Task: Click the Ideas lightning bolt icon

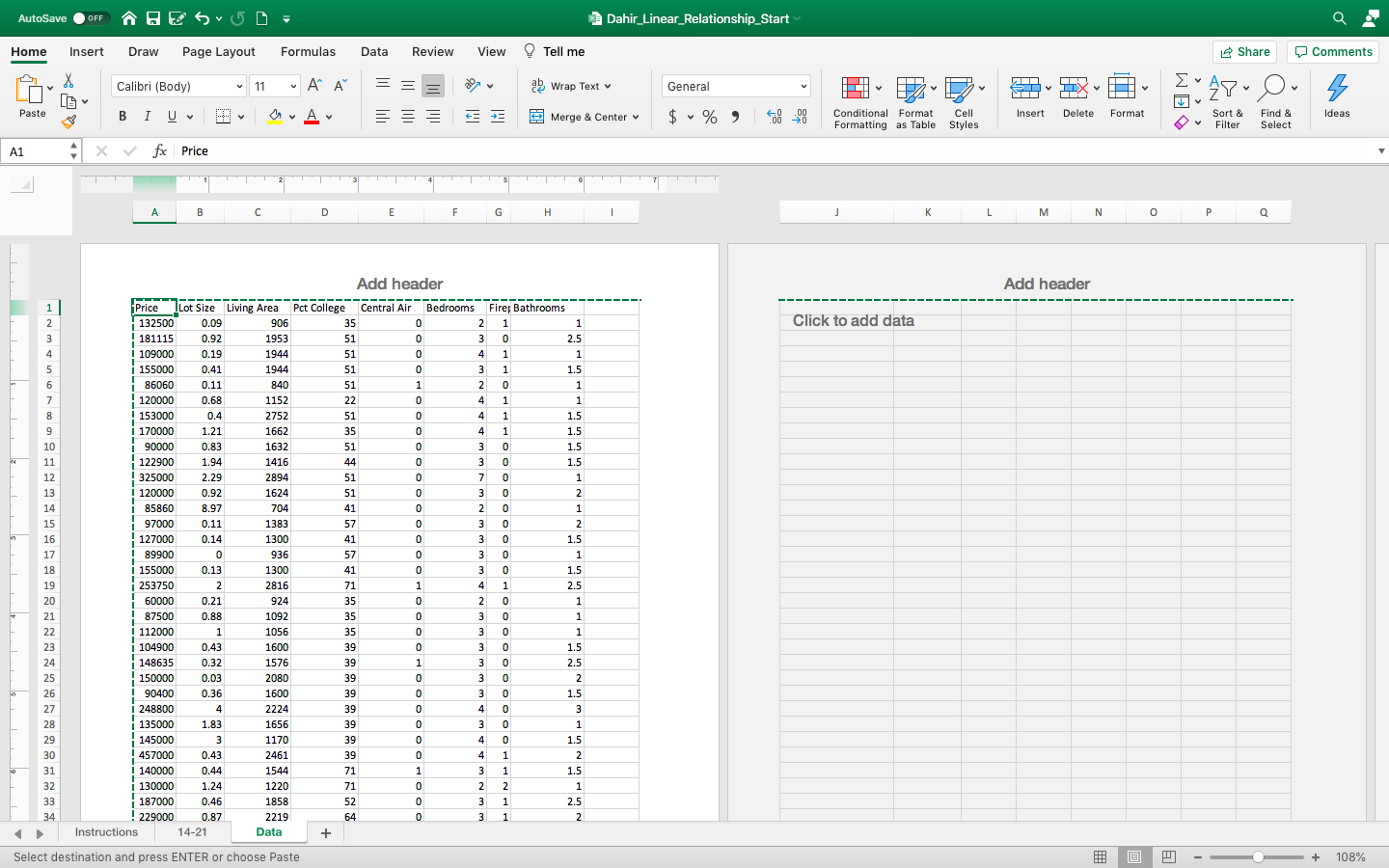Action: [x=1337, y=96]
